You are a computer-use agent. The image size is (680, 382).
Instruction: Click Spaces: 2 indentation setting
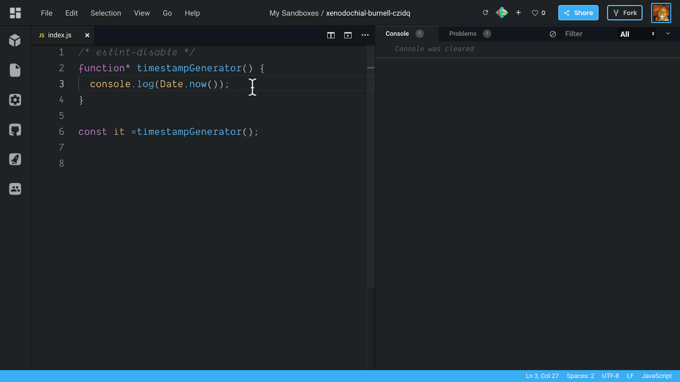(x=580, y=376)
